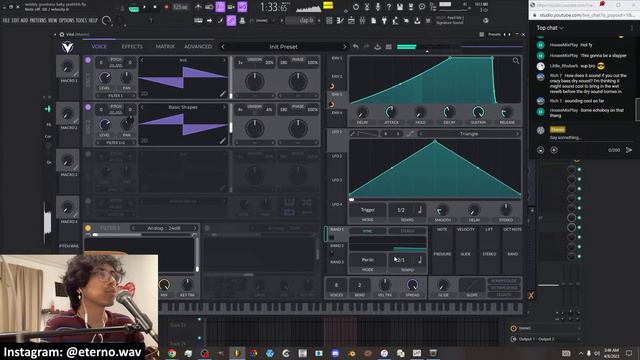Open FL Studio plugin picker plug icon
Screen dimensions: 640x360
click(384, 20)
